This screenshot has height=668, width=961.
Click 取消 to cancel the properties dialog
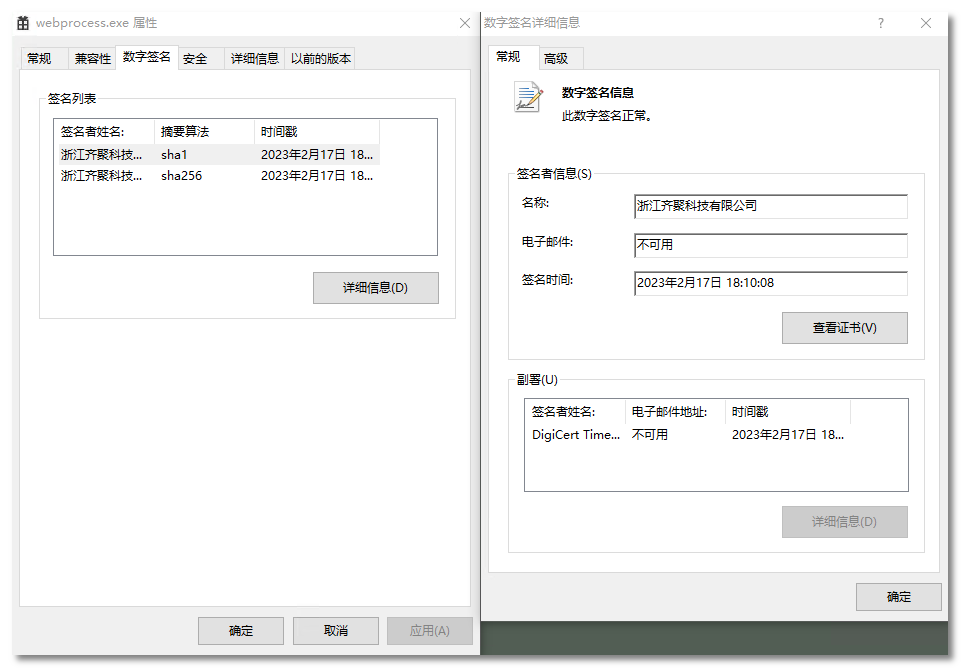click(x=335, y=630)
